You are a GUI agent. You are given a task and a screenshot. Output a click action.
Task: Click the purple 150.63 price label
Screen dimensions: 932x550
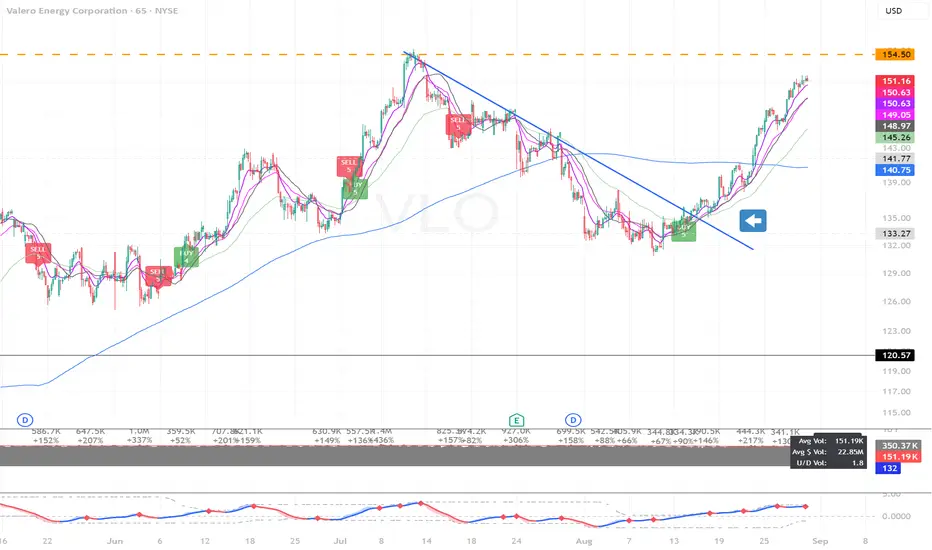pos(896,103)
